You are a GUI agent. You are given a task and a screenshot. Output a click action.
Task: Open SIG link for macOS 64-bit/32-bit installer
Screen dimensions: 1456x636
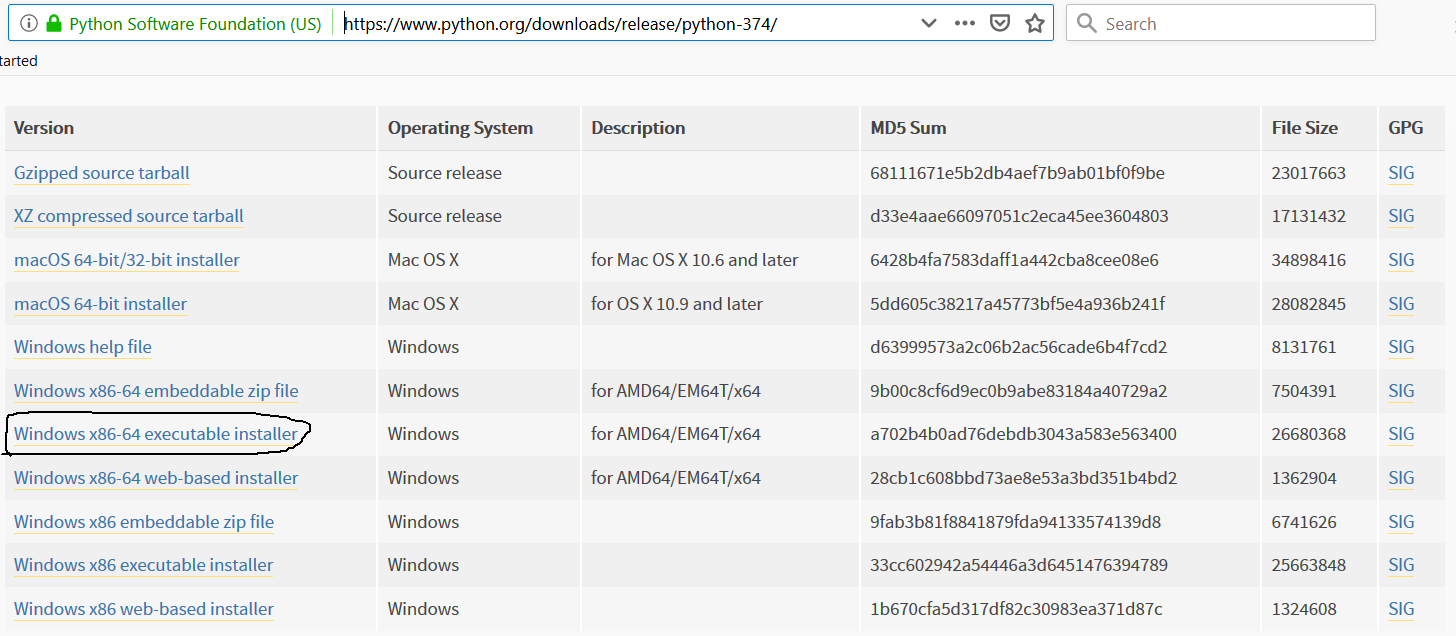tap(1401, 260)
